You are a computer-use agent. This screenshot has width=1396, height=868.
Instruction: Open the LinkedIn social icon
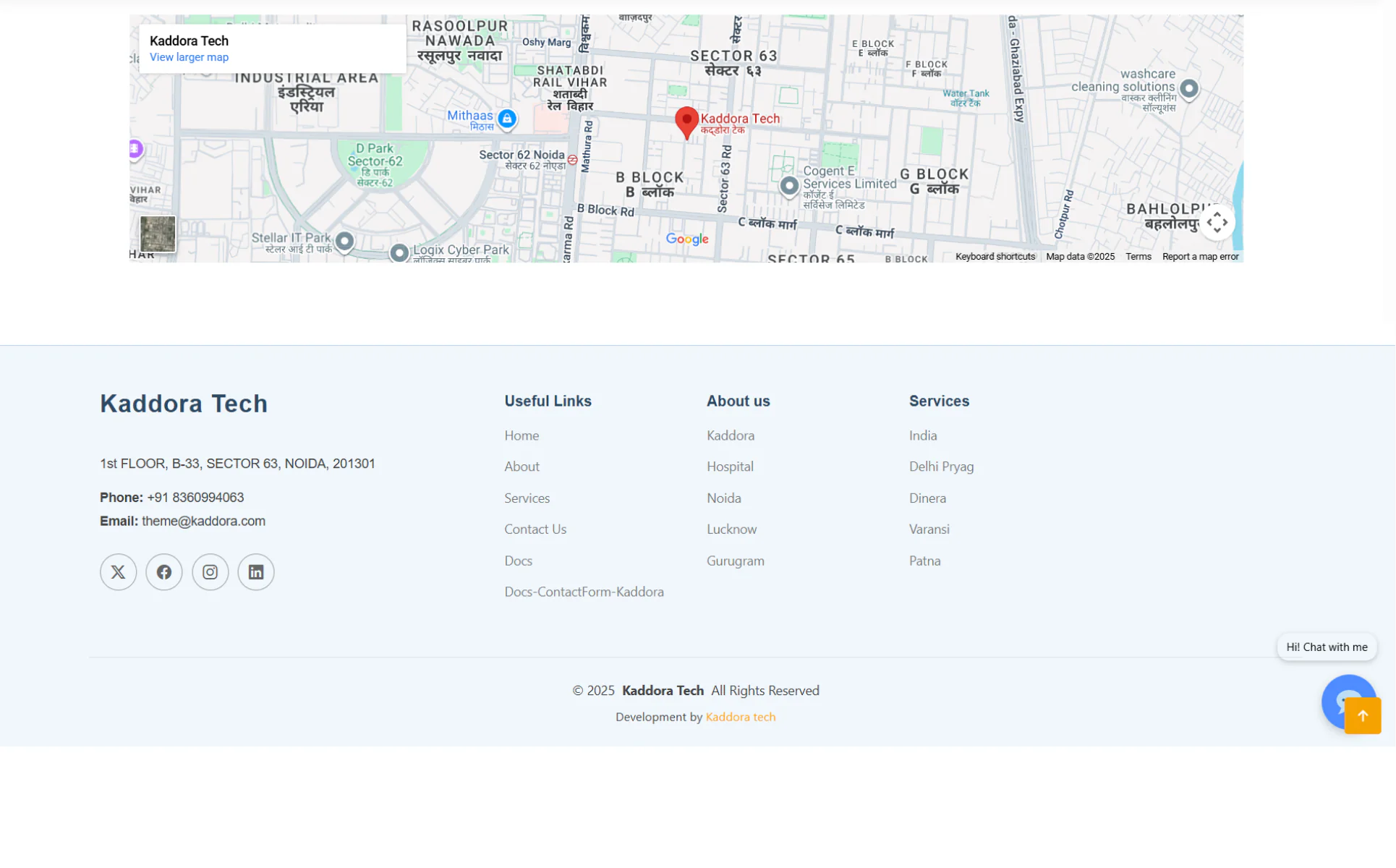point(256,572)
